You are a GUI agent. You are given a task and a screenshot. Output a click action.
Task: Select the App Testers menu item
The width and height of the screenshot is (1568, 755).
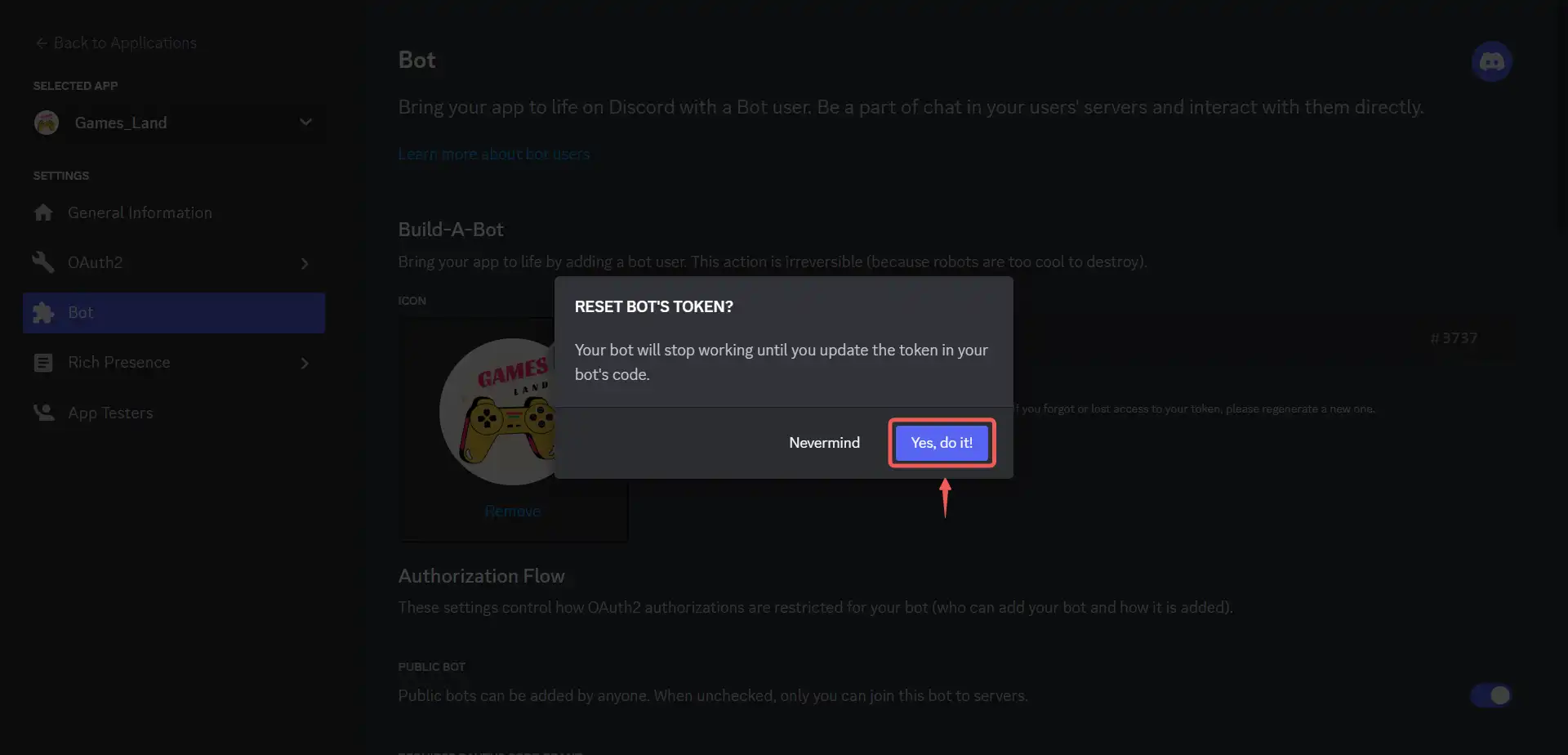click(x=174, y=413)
